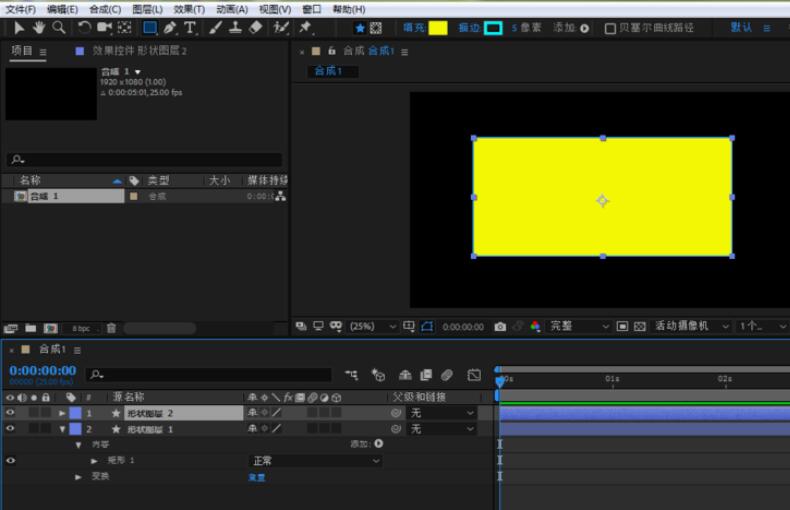Hide shape layer 1 using eye icon
Image resolution: width=790 pixels, height=510 pixels.
(x=10, y=429)
